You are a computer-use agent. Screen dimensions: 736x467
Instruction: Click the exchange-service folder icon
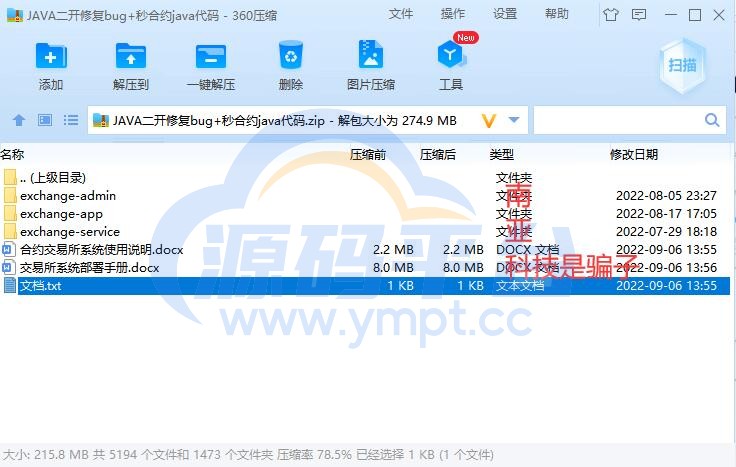coord(10,231)
